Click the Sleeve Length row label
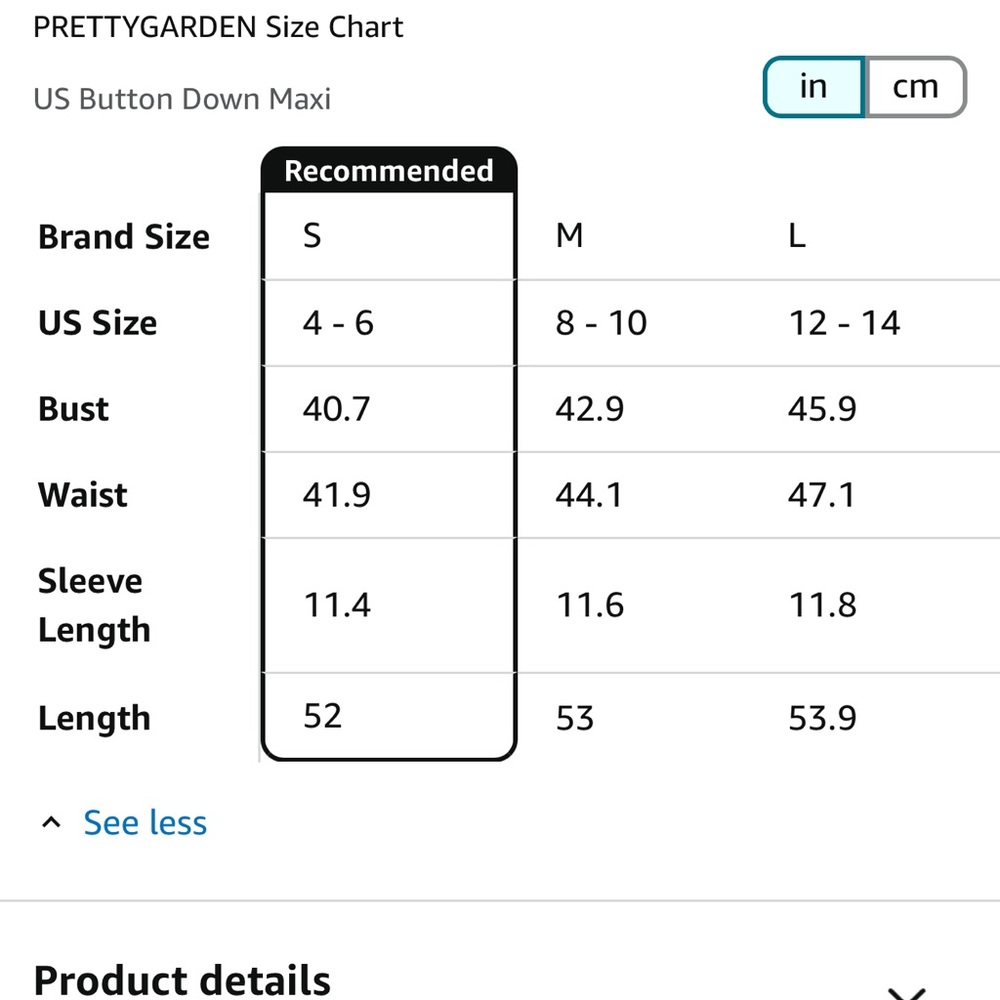This screenshot has height=1000, width=1000. (94, 605)
